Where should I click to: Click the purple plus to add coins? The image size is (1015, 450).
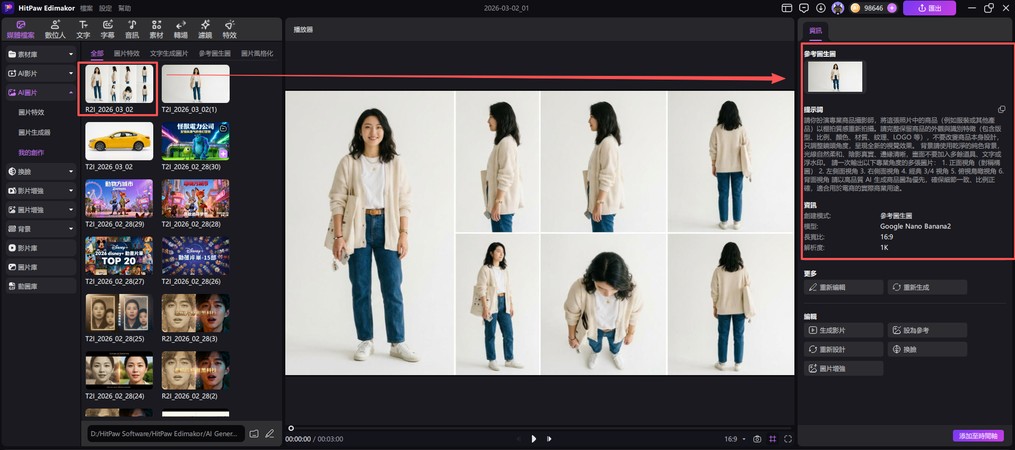pos(892,8)
